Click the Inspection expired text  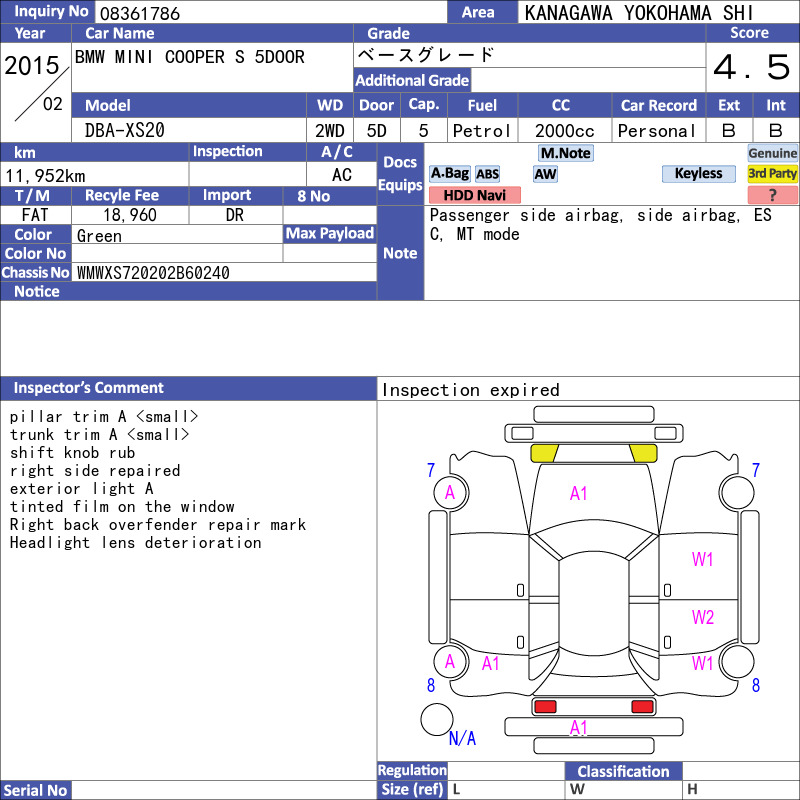coord(470,390)
